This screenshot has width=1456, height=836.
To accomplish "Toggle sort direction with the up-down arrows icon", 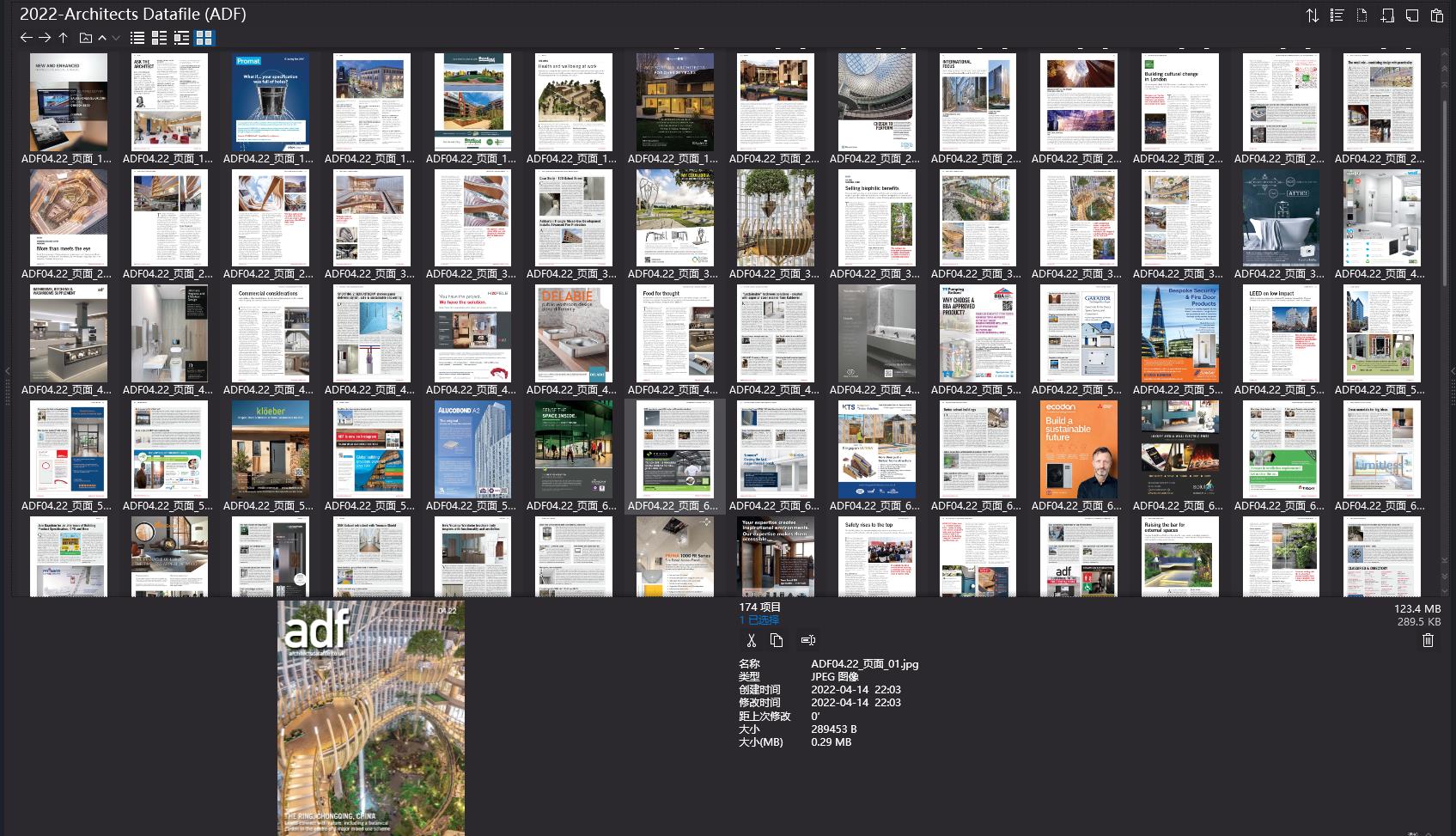I will point(1312,15).
